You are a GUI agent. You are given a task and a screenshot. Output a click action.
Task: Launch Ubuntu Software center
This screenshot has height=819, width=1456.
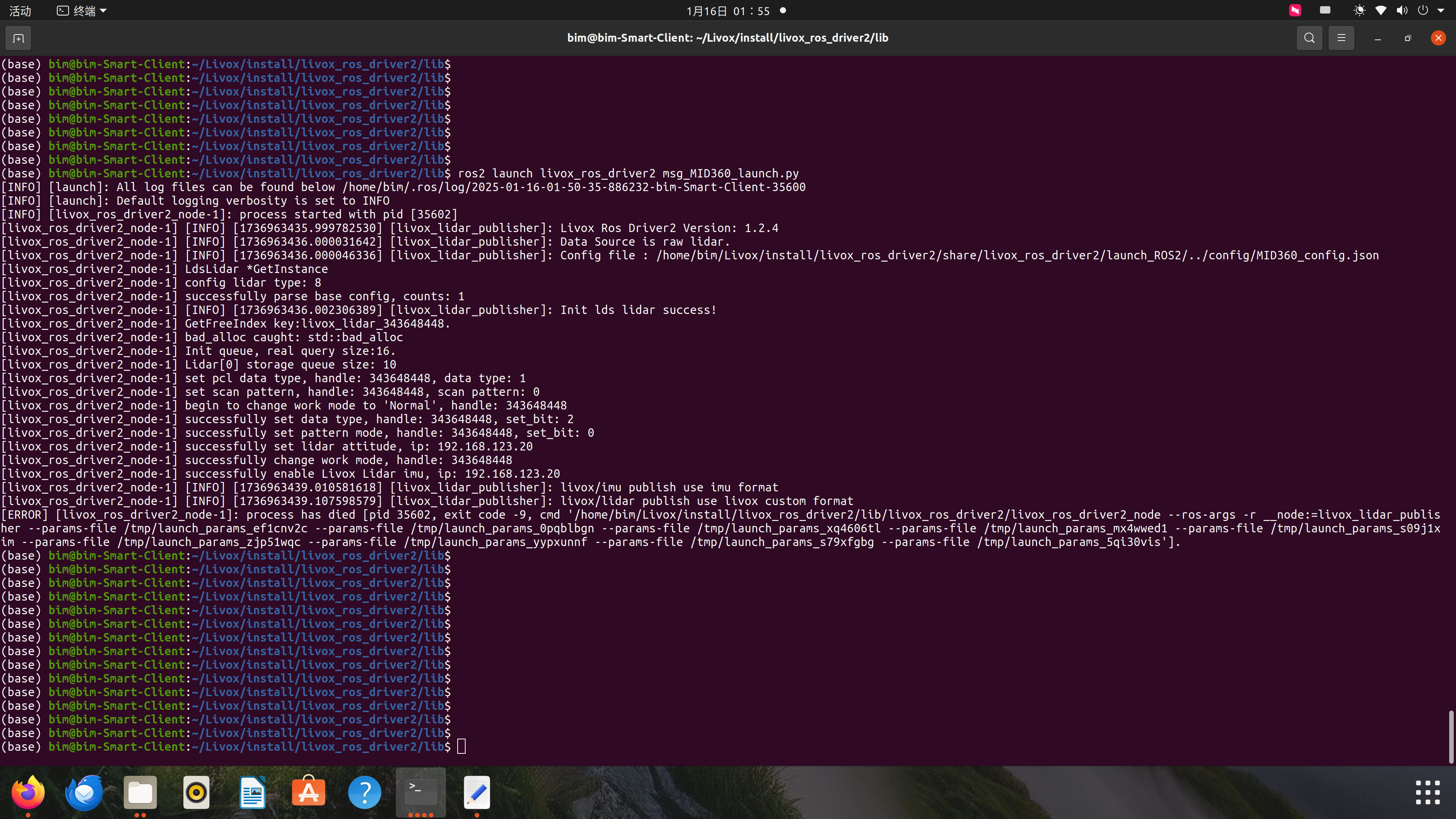[x=308, y=792]
